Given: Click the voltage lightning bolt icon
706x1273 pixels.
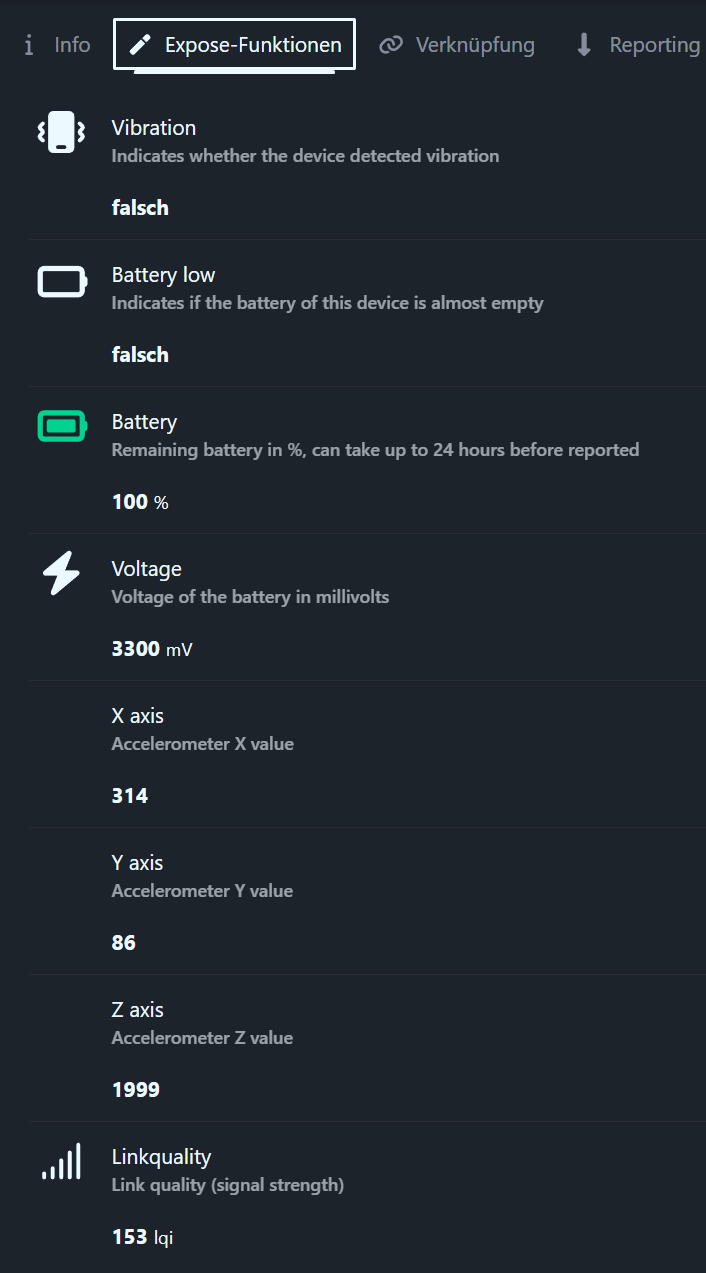Looking at the screenshot, I should coord(61,575).
